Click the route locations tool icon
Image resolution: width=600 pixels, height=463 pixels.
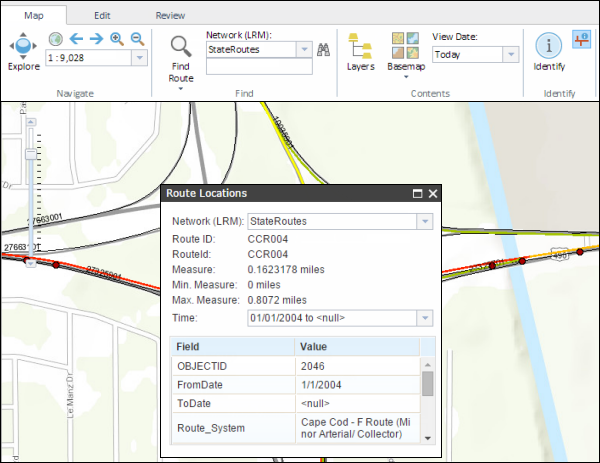tap(582, 39)
